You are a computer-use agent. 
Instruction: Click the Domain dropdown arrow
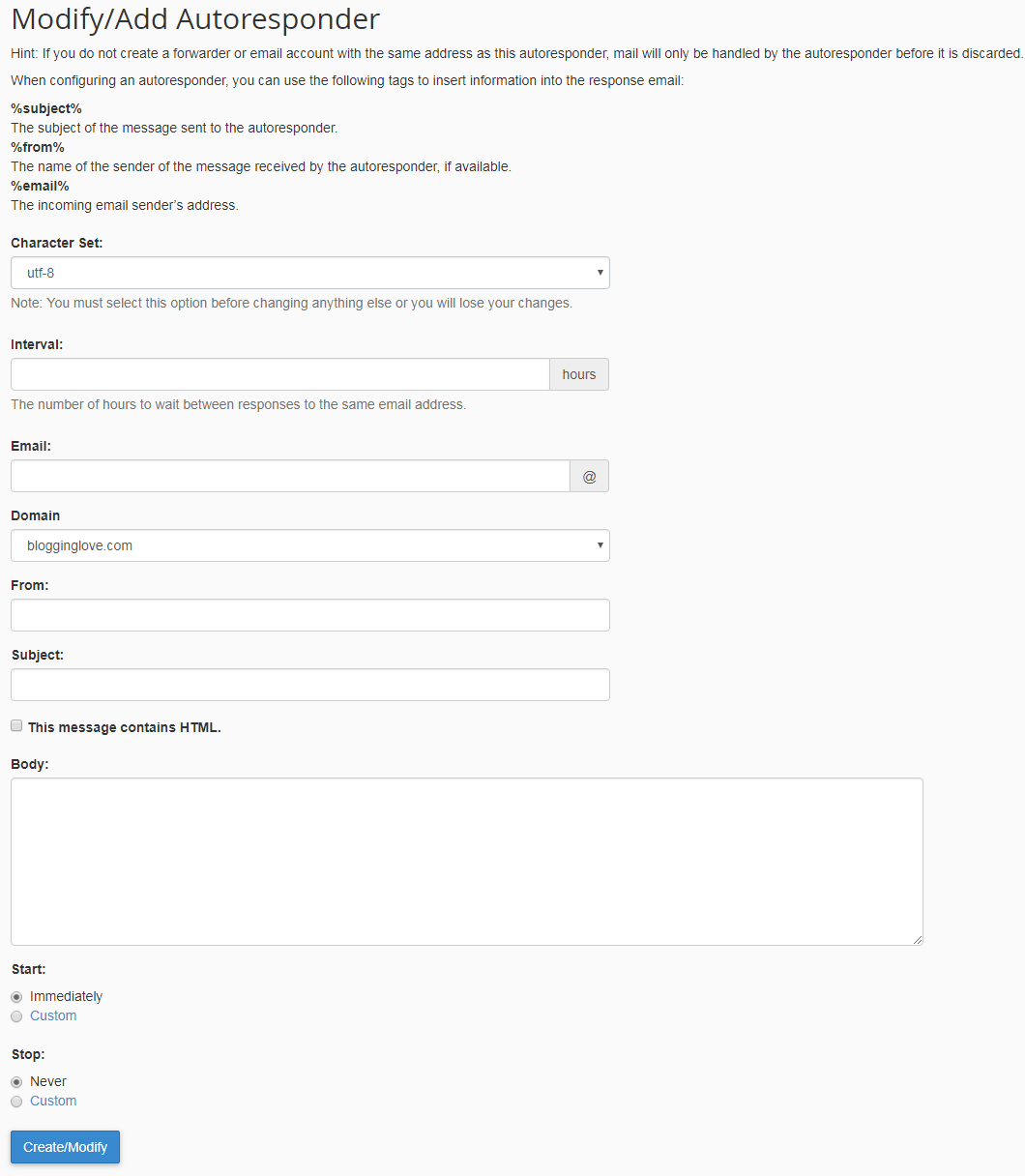click(x=600, y=545)
